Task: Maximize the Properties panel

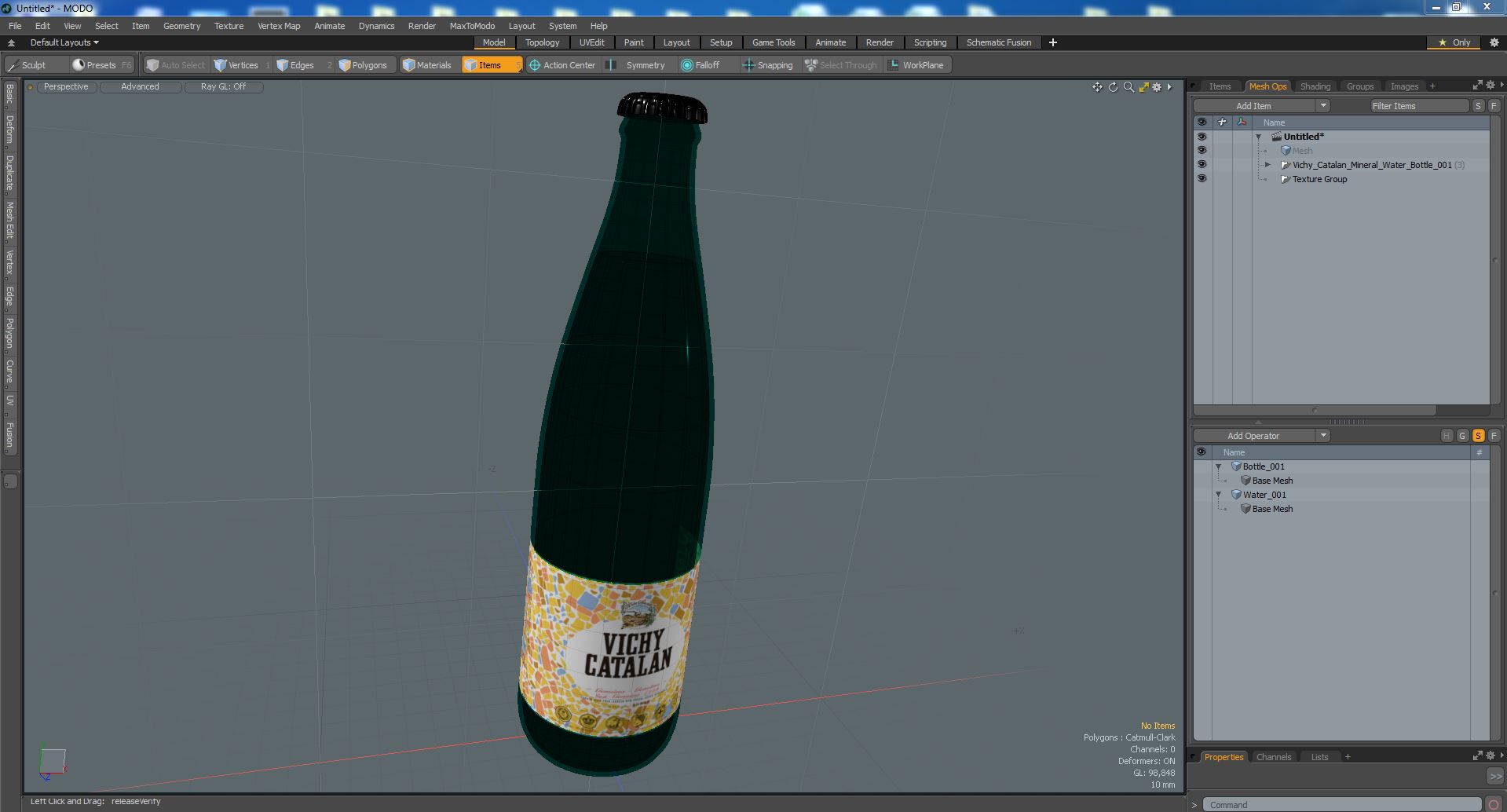Action: 1477,755
